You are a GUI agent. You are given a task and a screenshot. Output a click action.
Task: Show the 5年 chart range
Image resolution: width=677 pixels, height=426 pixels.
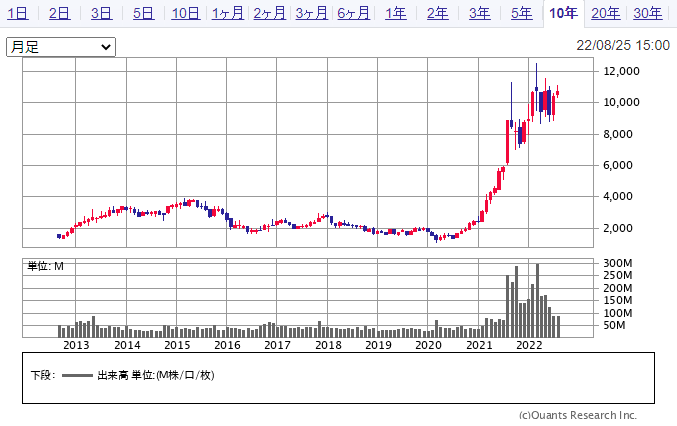pyautogui.click(x=522, y=13)
